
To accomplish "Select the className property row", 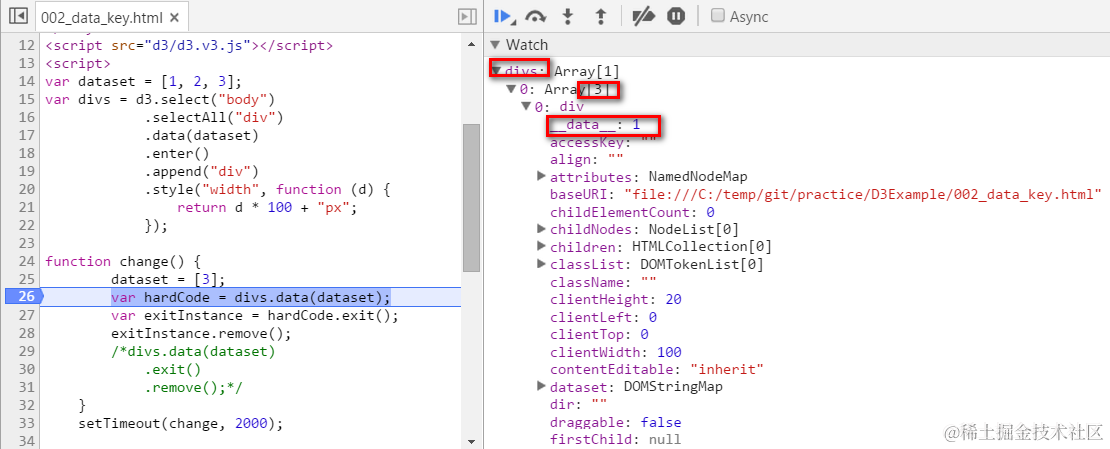I will click(x=602, y=281).
